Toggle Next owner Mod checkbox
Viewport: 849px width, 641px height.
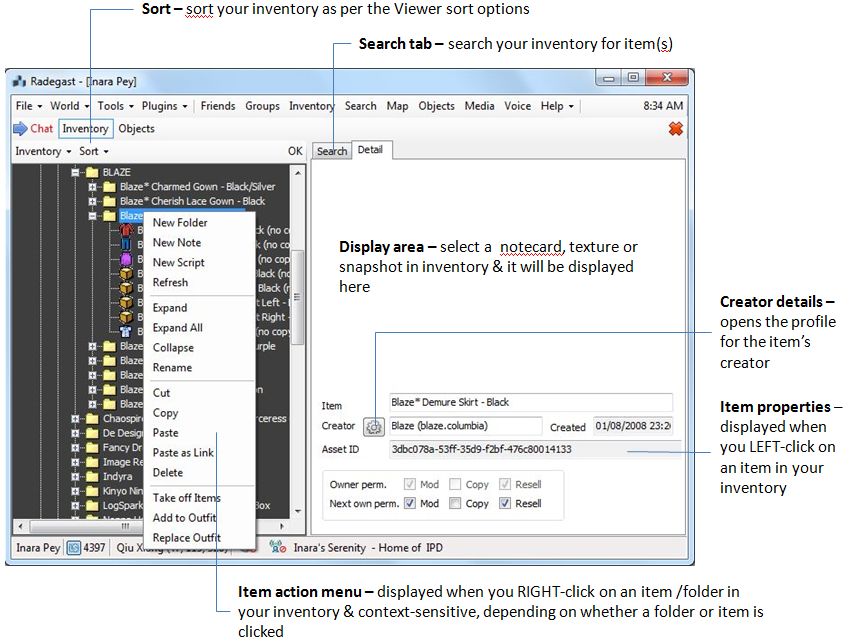(410, 504)
